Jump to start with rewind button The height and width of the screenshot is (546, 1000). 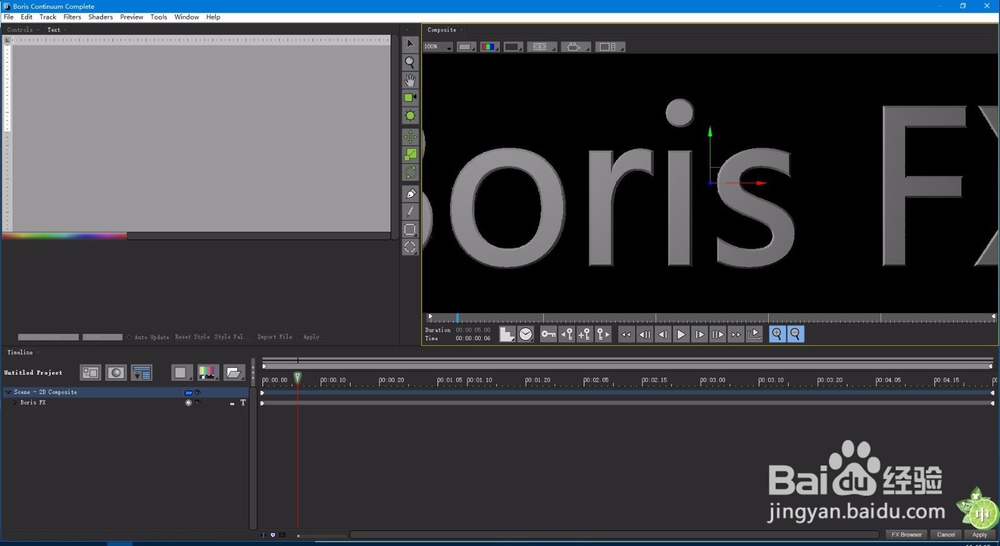coord(626,334)
